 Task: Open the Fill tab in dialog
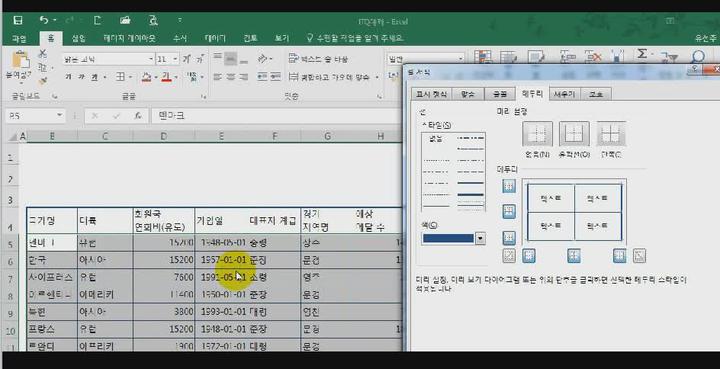[x=564, y=94]
